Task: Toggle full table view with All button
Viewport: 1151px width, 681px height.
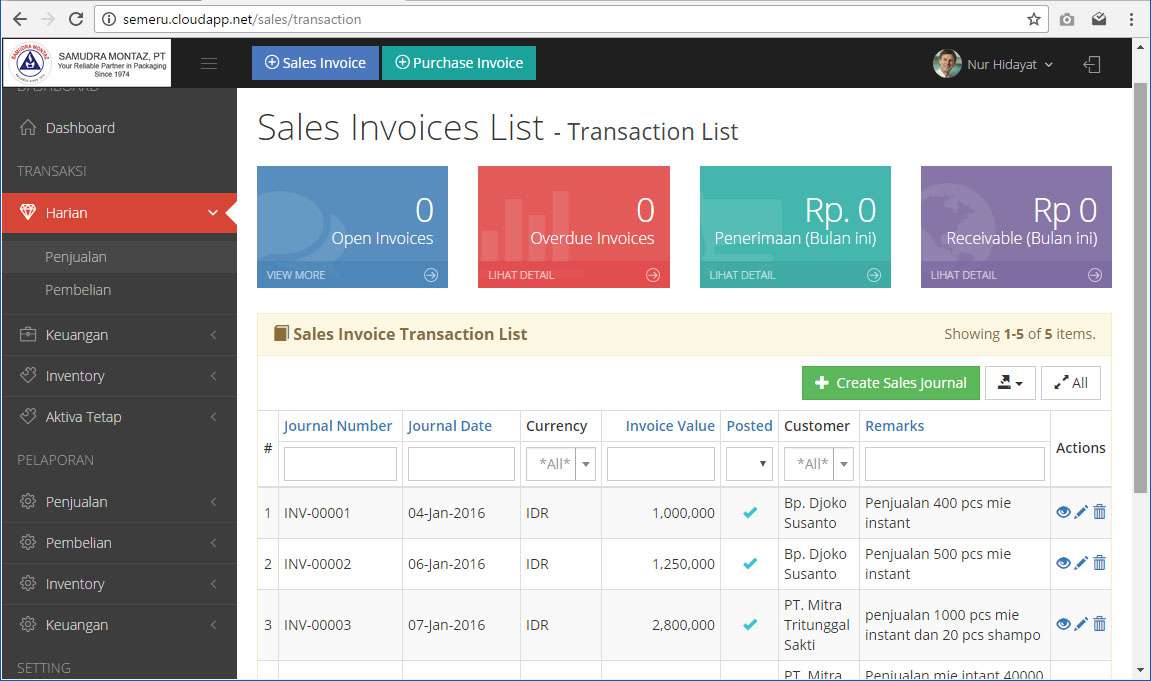Action: pos(1070,383)
